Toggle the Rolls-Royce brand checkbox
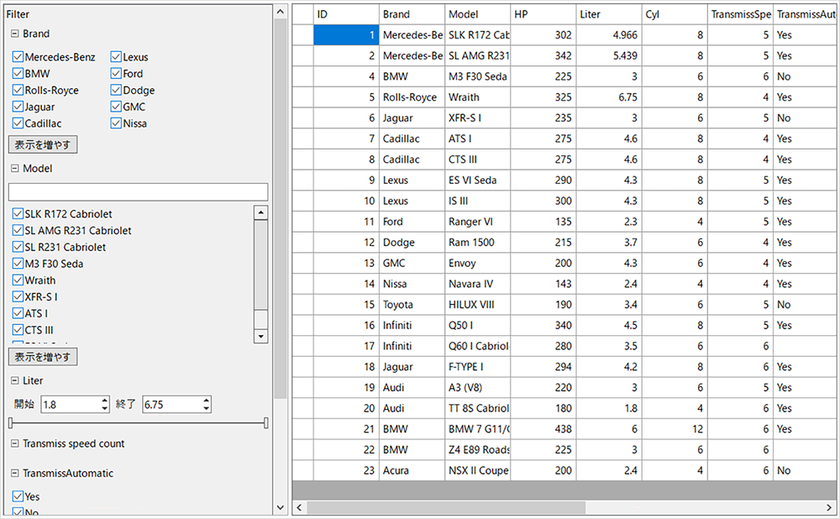 coord(18,90)
